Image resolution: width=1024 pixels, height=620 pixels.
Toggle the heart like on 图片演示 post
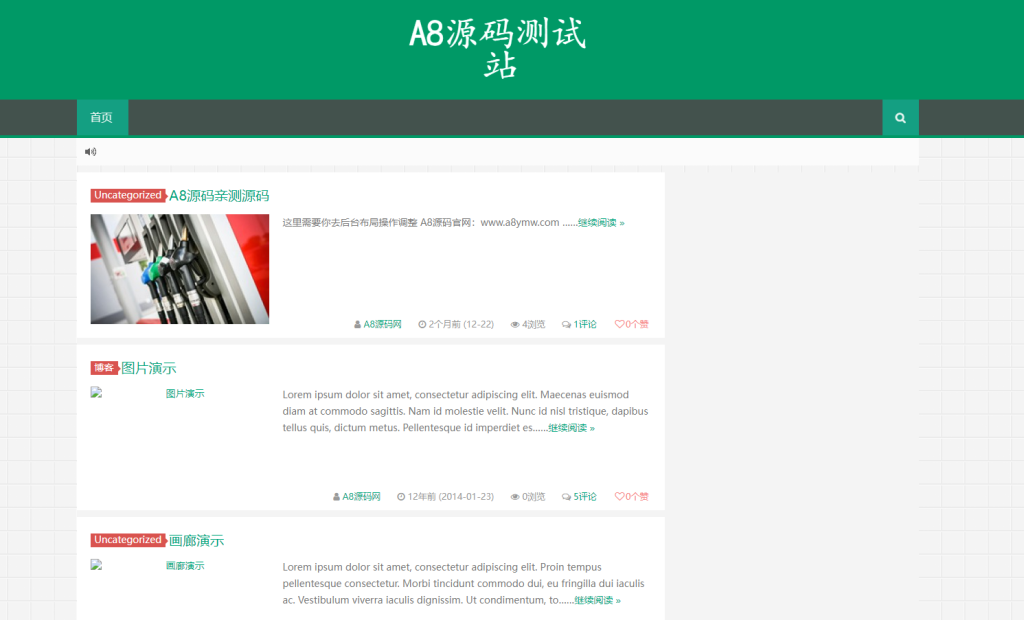pyautogui.click(x=620, y=496)
